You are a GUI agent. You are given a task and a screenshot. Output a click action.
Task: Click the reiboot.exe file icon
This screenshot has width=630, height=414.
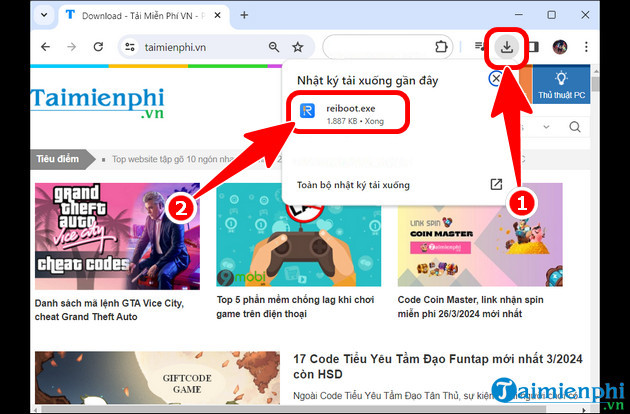click(x=307, y=110)
